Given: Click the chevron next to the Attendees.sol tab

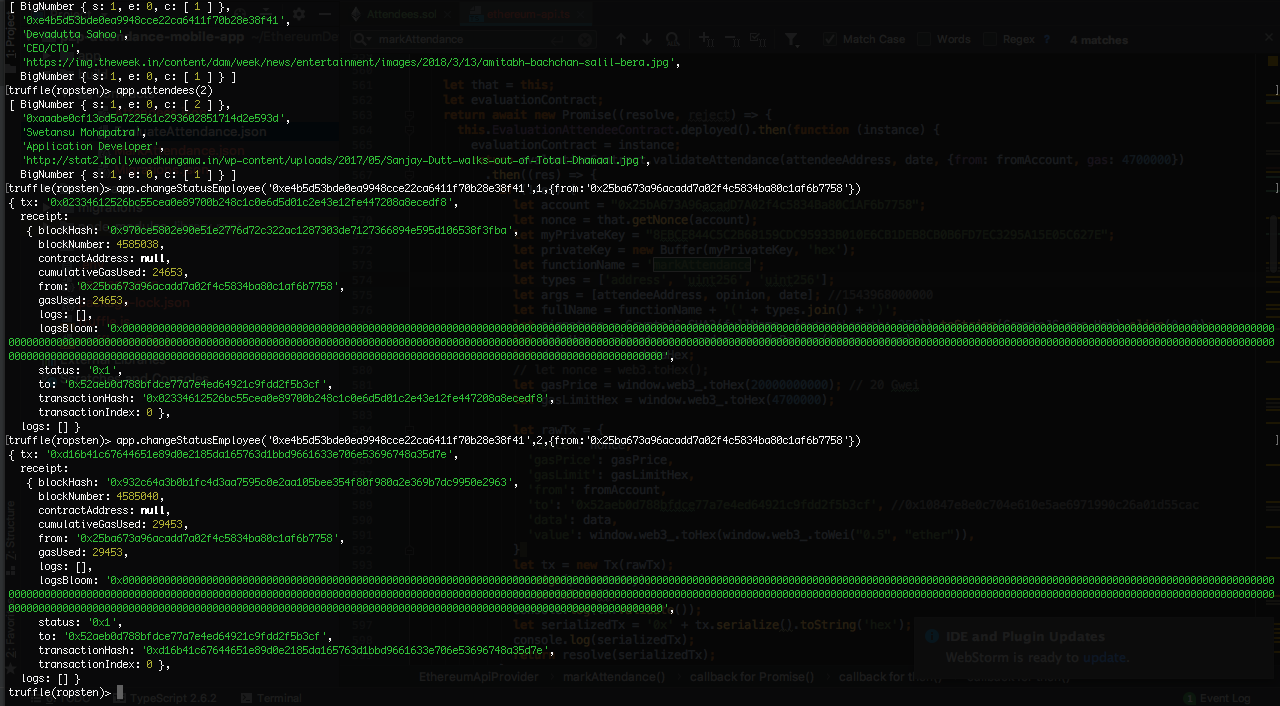Looking at the screenshot, I should [446, 14].
